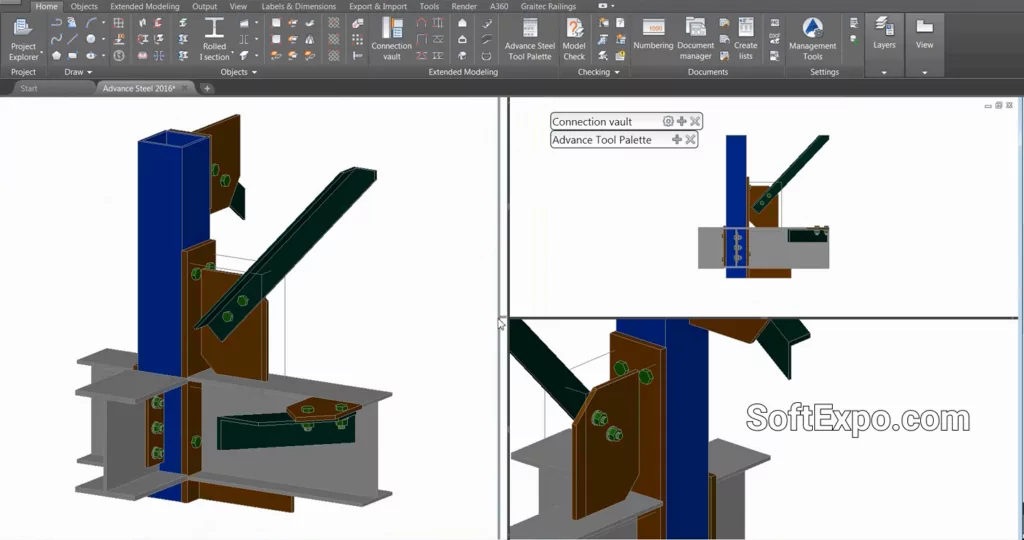Open the circle tool dropdown arrow
Viewport: 1024px width, 540px height.
point(103,39)
